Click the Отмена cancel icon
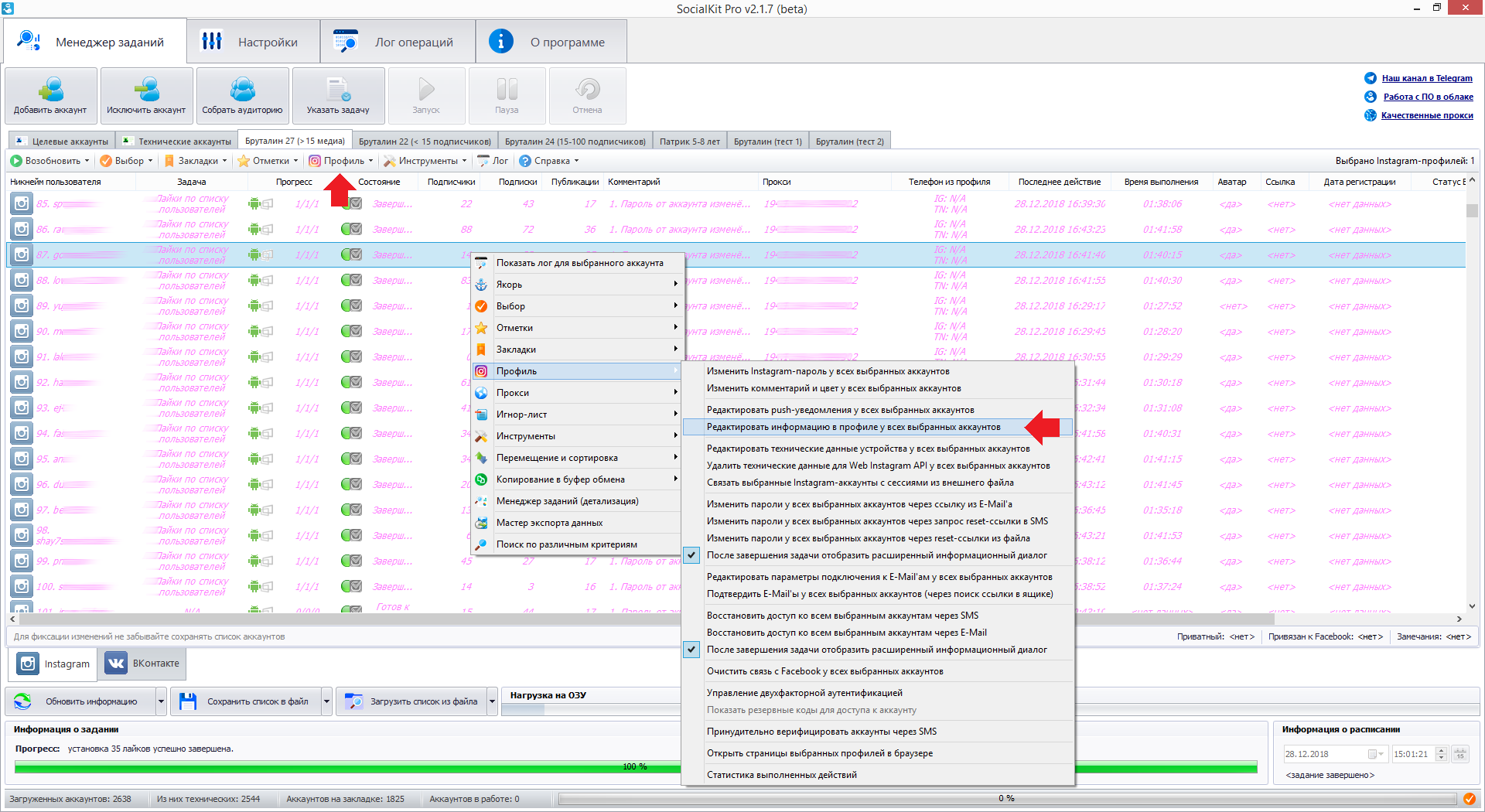 [587, 96]
